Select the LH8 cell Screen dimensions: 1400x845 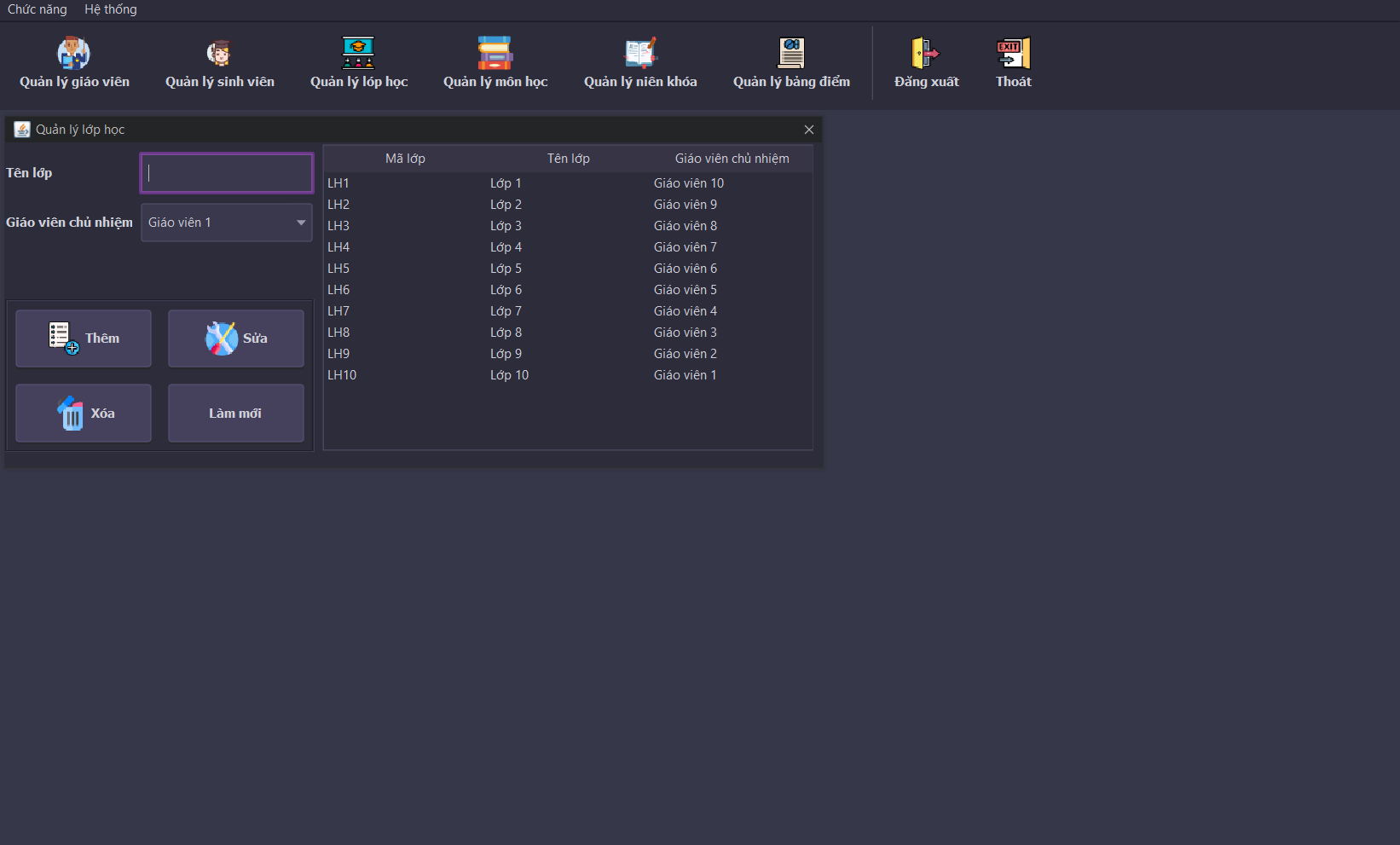point(406,333)
